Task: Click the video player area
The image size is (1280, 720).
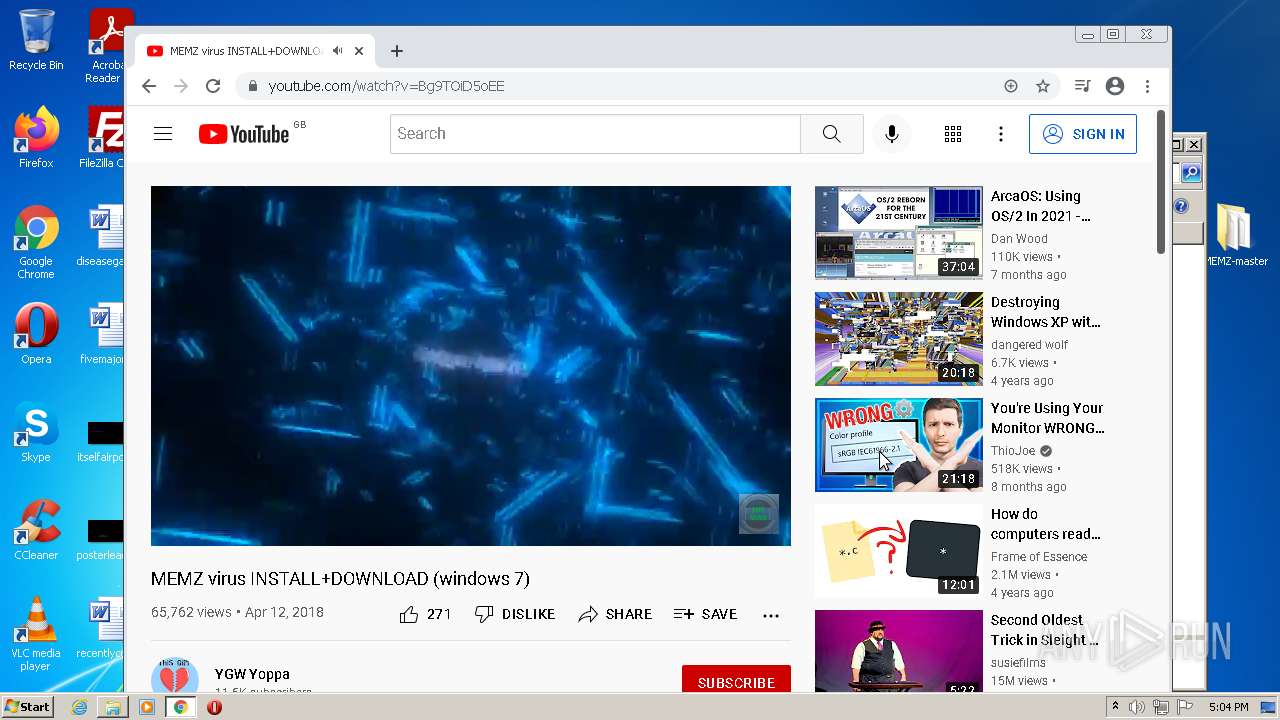Action: pyautogui.click(x=471, y=366)
